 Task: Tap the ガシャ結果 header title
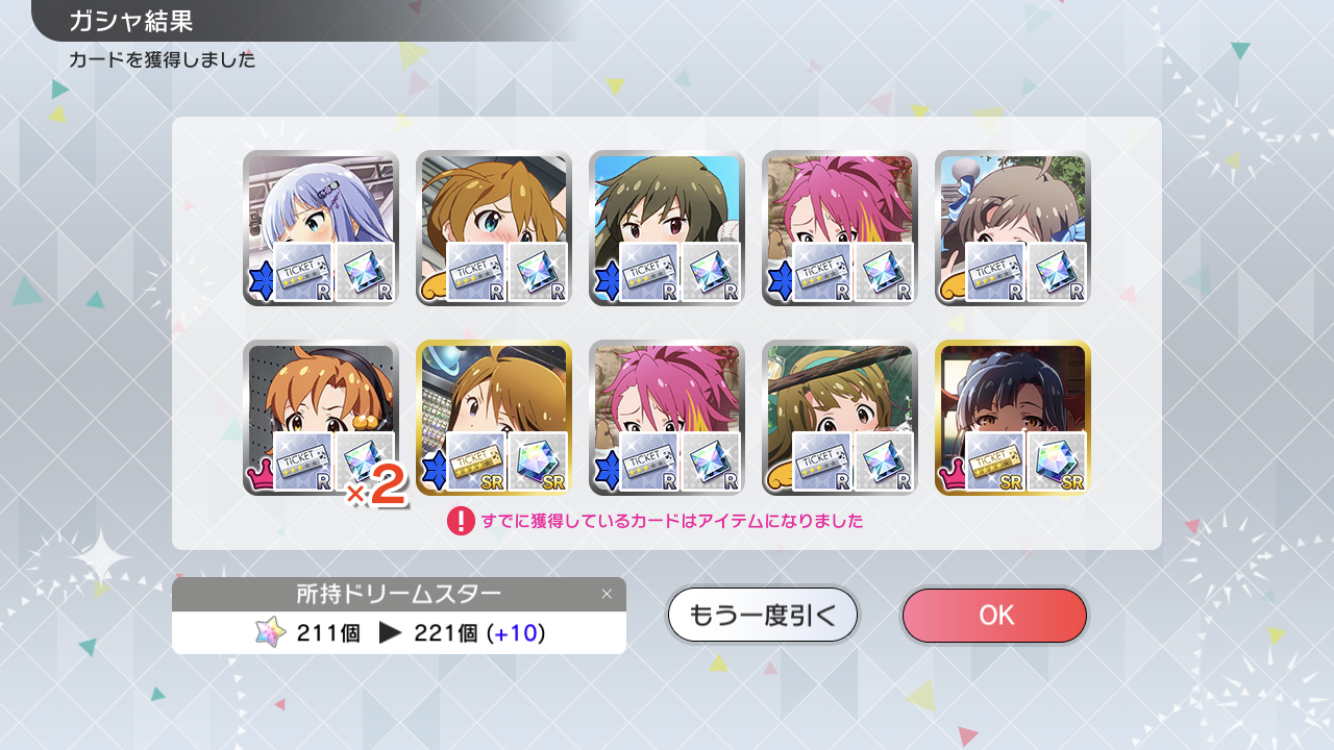131,21
